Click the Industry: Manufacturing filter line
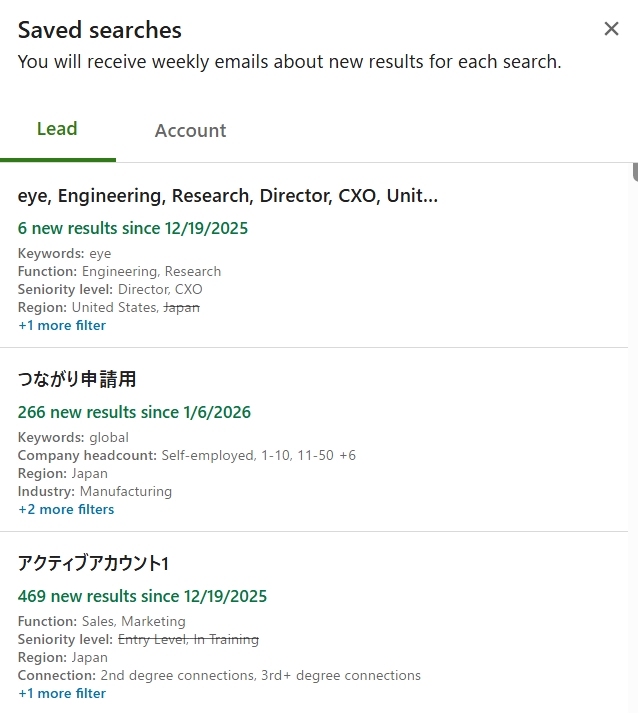Screen dimensions: 638x713 click(x=95, y=491)
